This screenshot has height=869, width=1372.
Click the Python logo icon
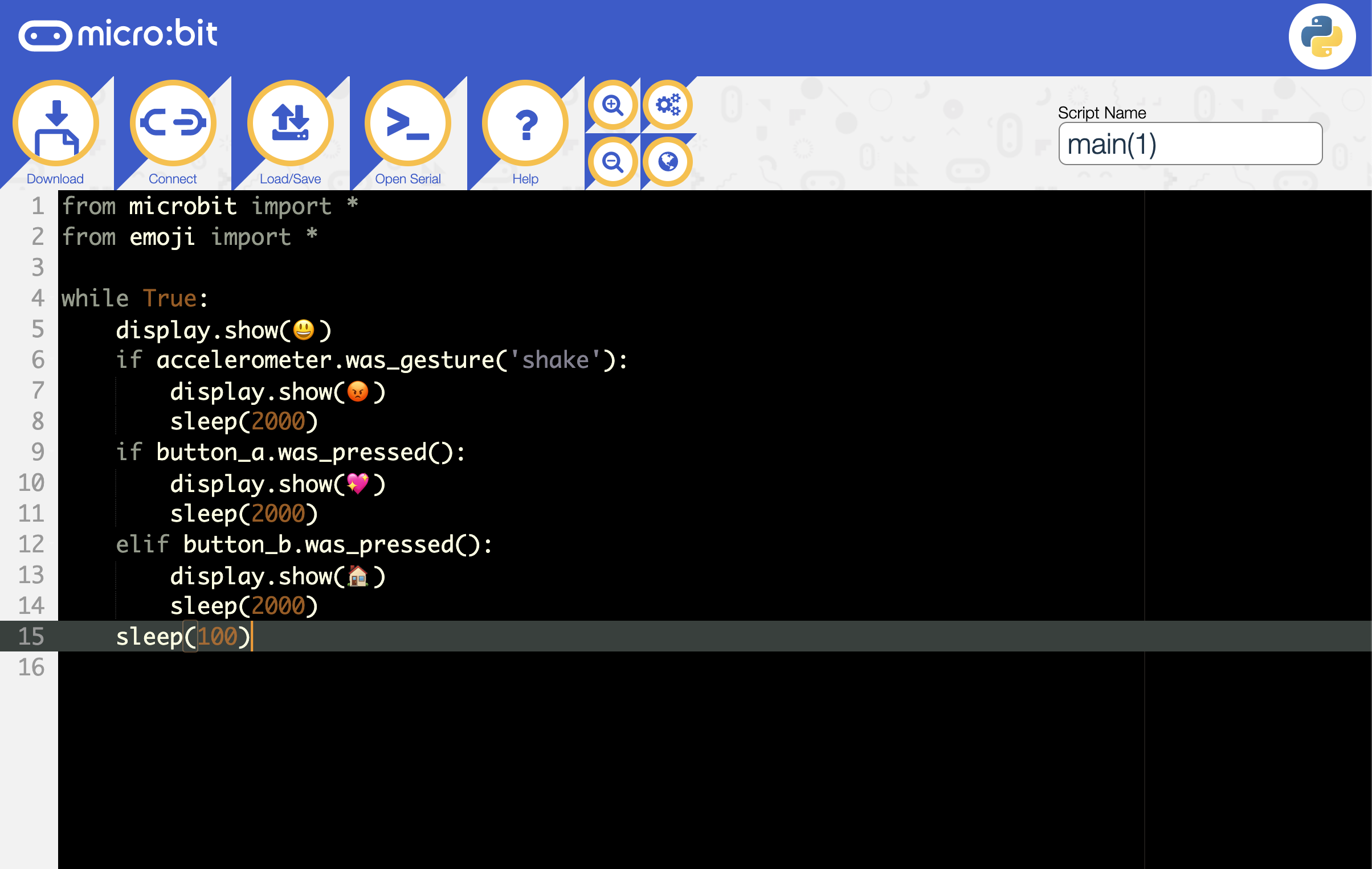[x=1322, y=36]
